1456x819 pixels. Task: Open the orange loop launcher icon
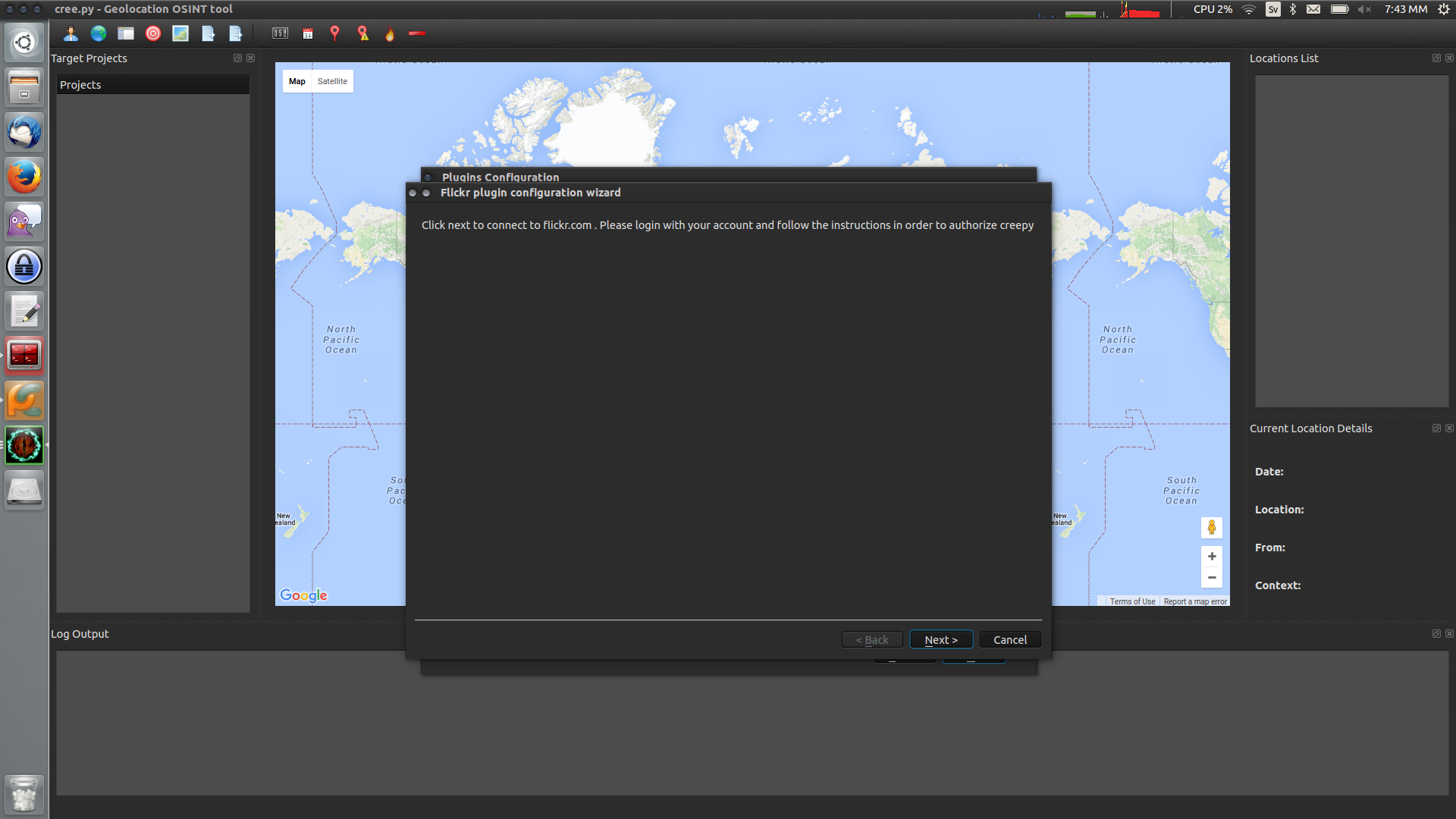(24, 400)
